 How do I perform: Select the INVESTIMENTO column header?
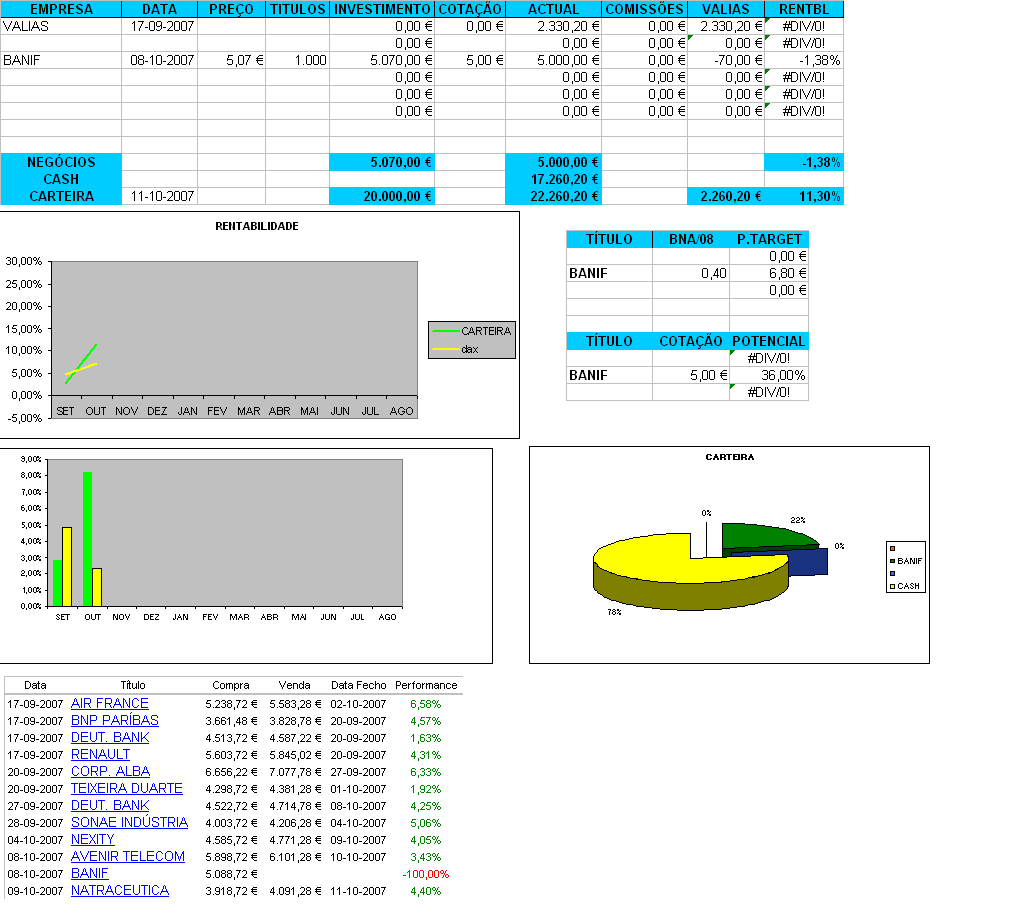382,9
